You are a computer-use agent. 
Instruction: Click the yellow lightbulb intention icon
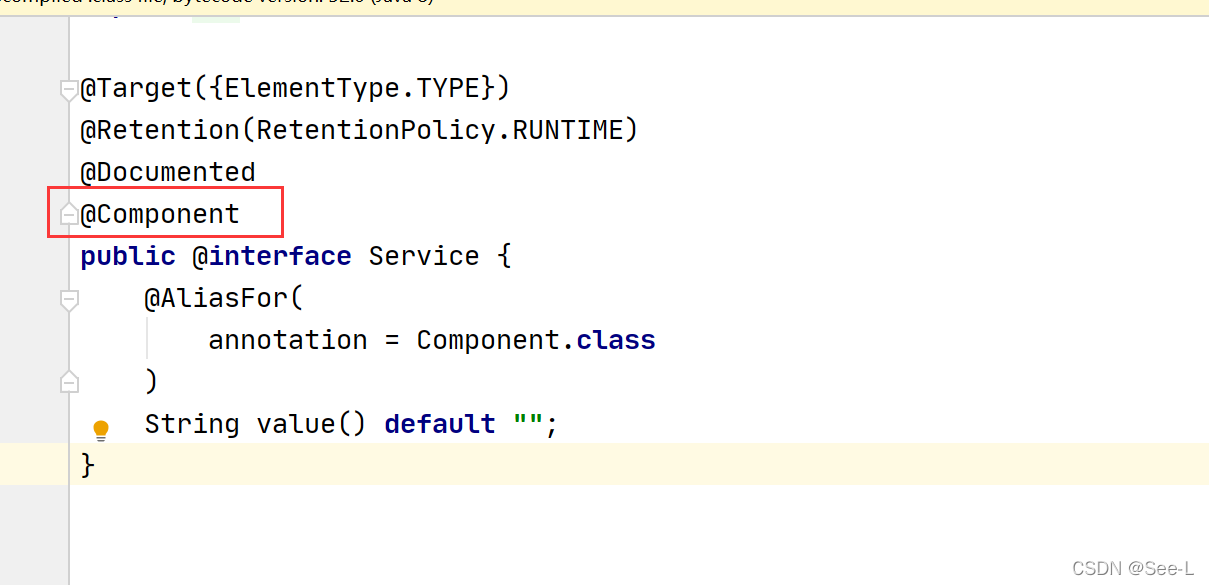click(x=101, y=431)
